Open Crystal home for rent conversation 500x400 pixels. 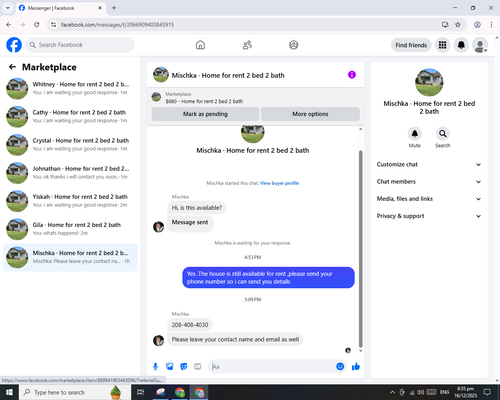[x=70, y=145]
